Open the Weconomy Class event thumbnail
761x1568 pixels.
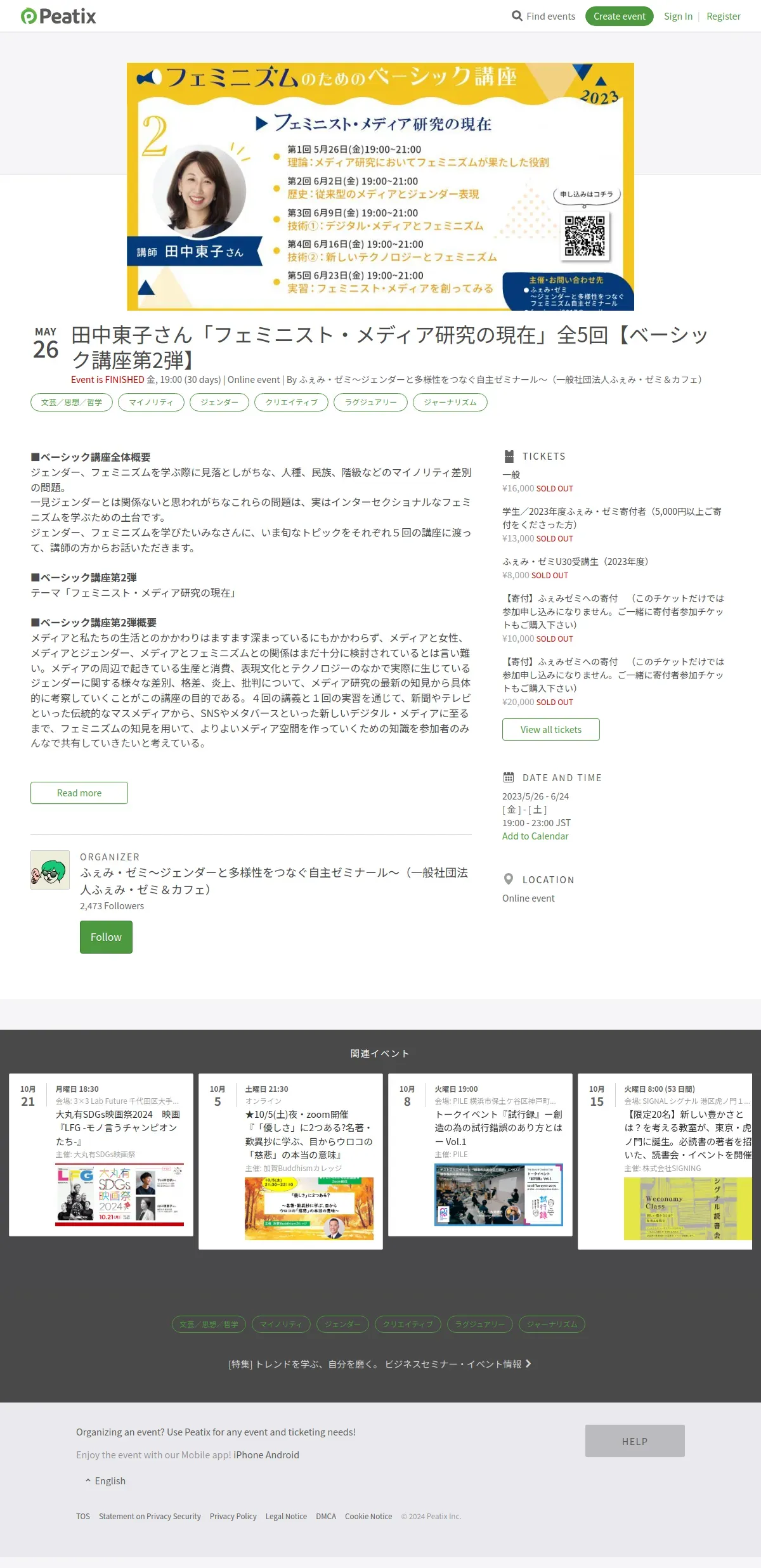click(x=687, y=1208)
